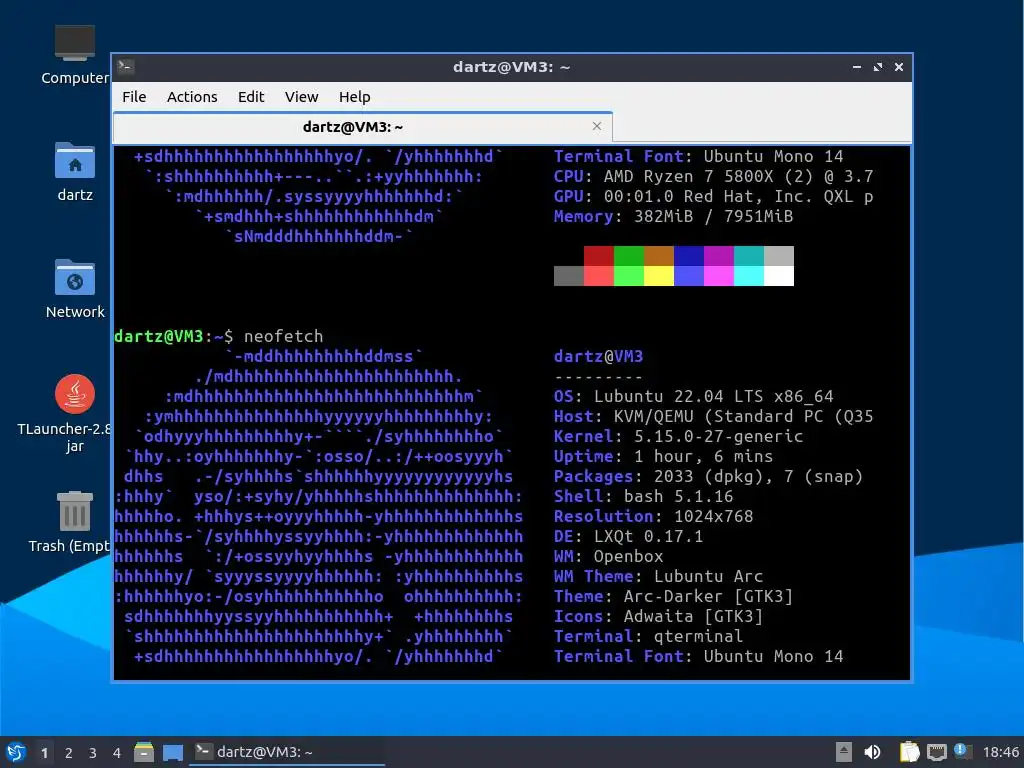Open the dartz home folder icon
The height and width of the screenshot is (768, 1024).
coord(74,171)
